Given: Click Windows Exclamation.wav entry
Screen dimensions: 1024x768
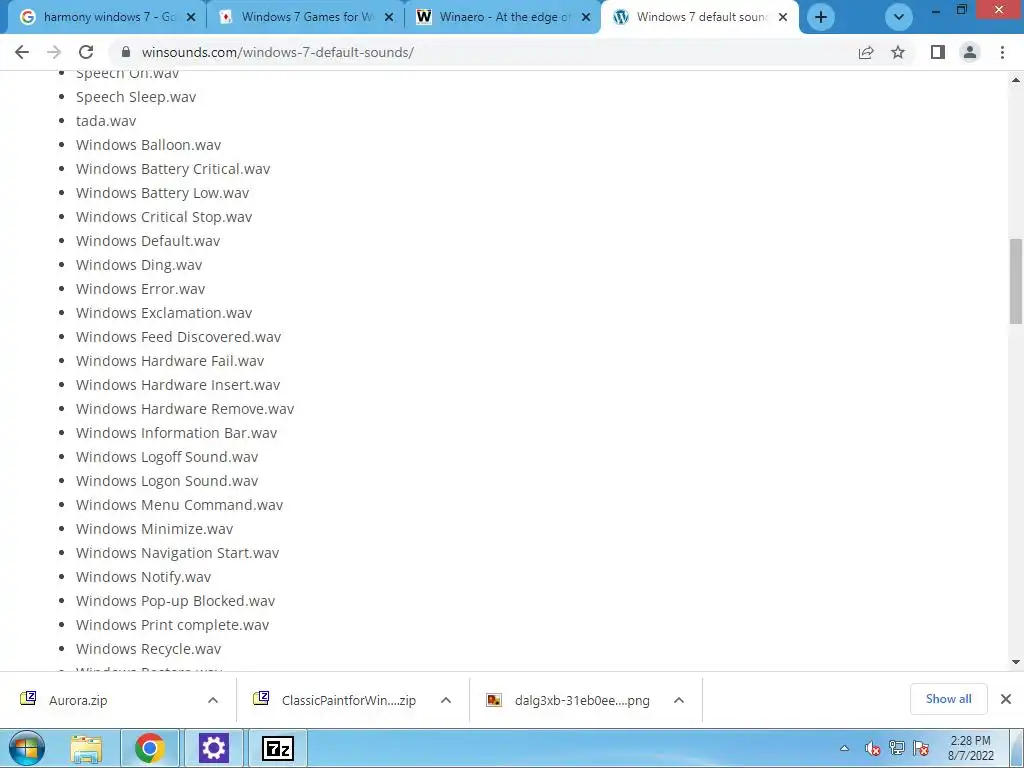Looking at the screenshot, I should coord(164,313).
